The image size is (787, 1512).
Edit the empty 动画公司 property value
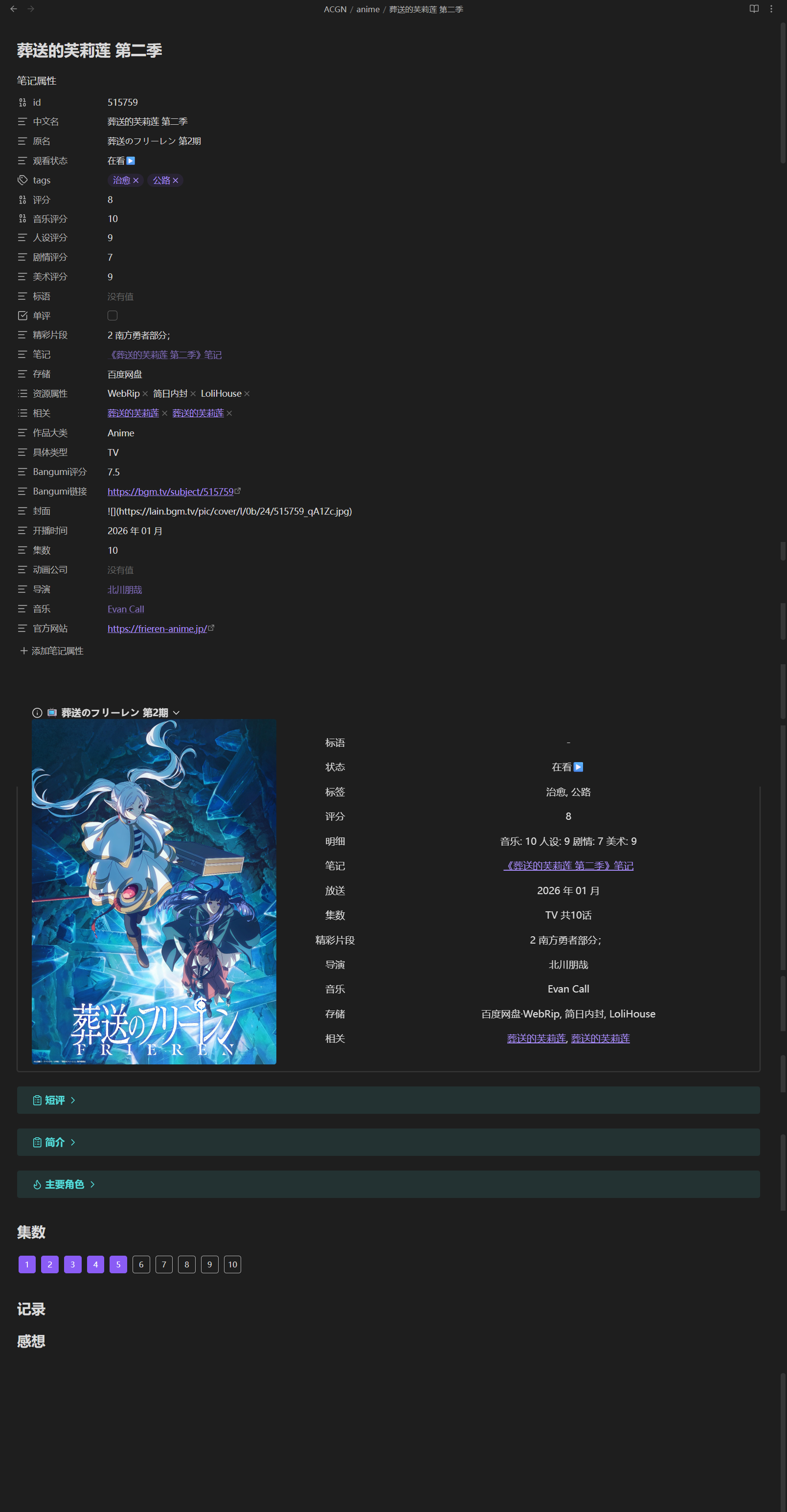pos(120,570)
